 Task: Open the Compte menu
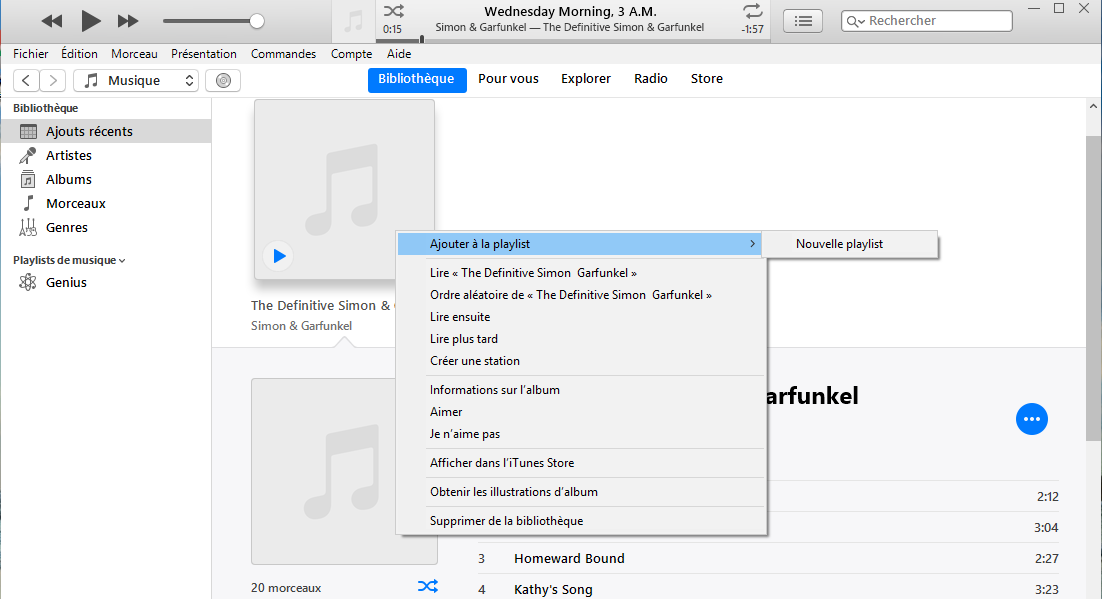point(351,53)
